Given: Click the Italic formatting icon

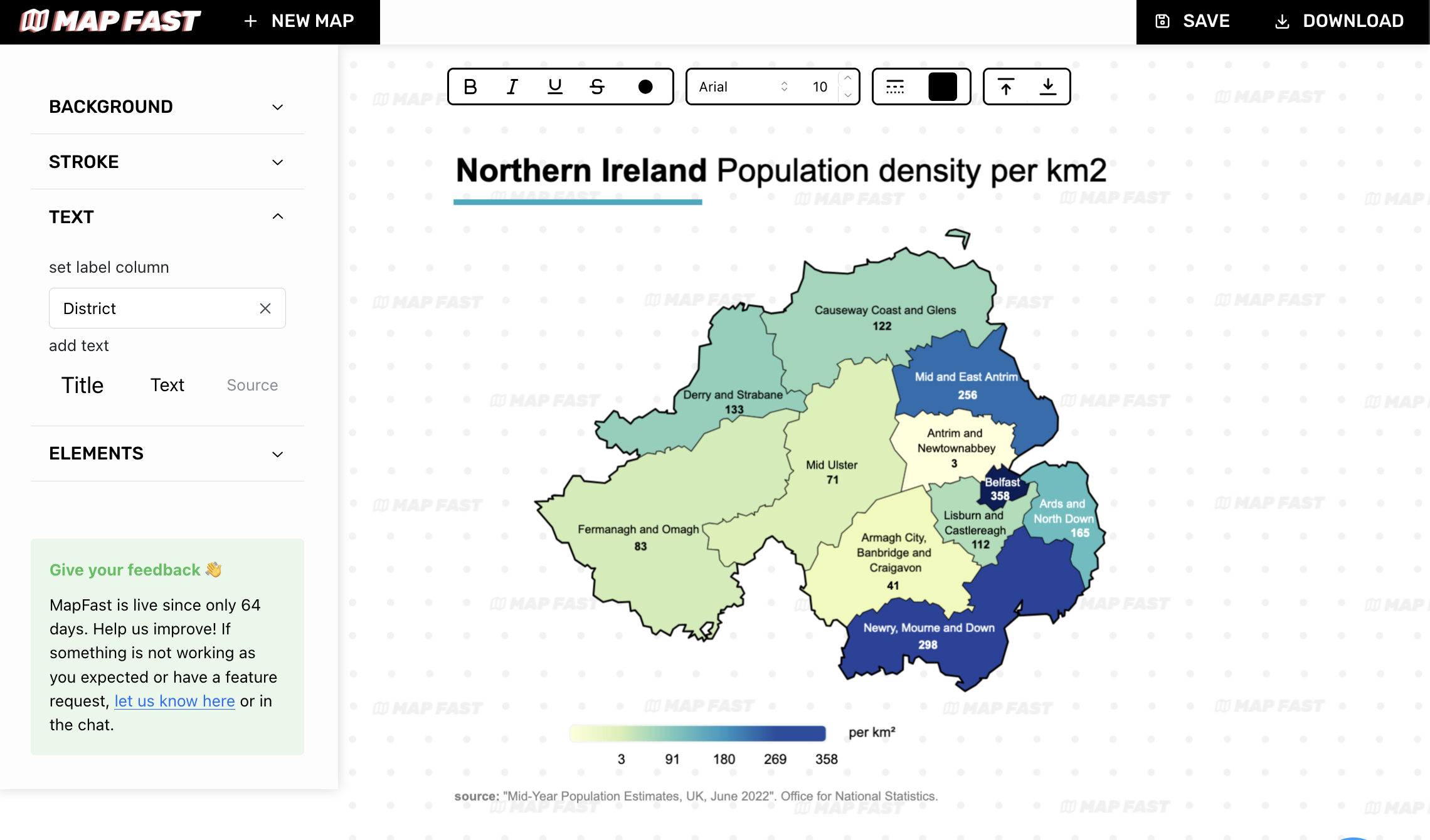Looking at the screenshot, I should point(512,86).
